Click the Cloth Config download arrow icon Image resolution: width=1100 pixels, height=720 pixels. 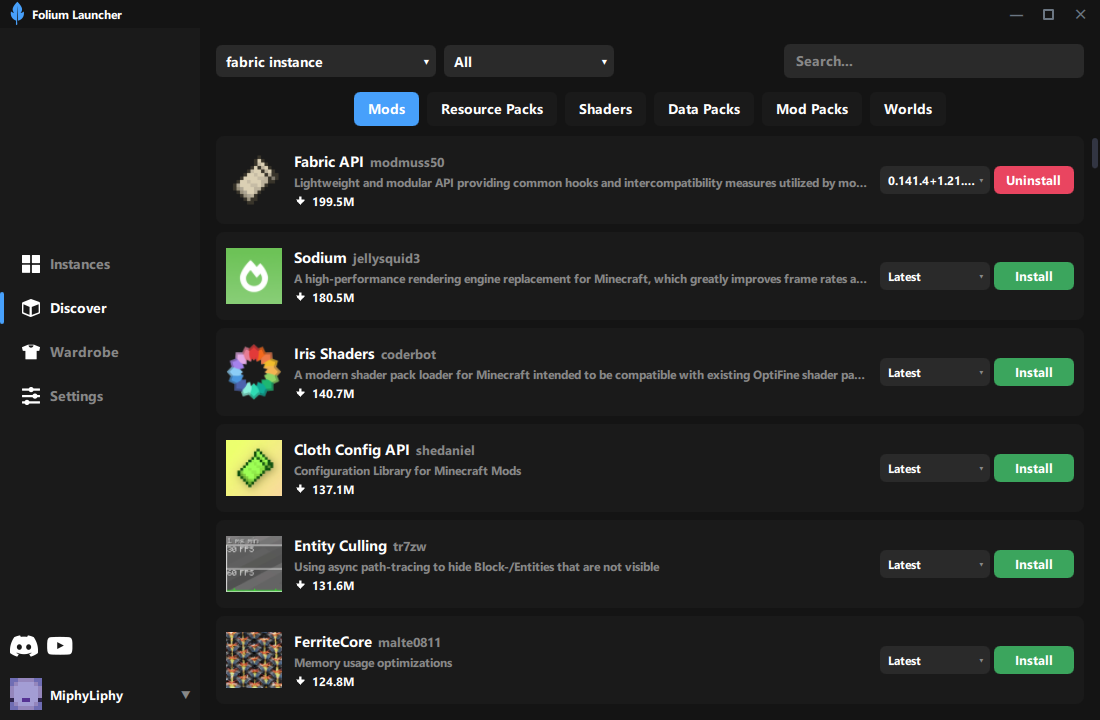tap(300, 489)
